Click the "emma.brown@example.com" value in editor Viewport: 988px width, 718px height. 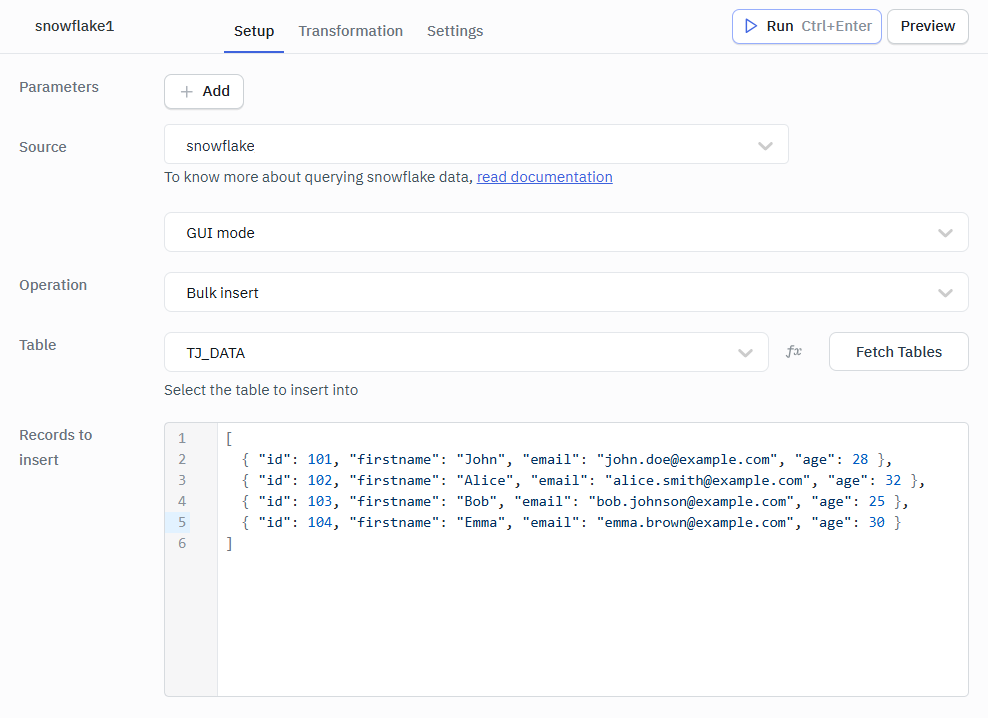click(695, 522)
